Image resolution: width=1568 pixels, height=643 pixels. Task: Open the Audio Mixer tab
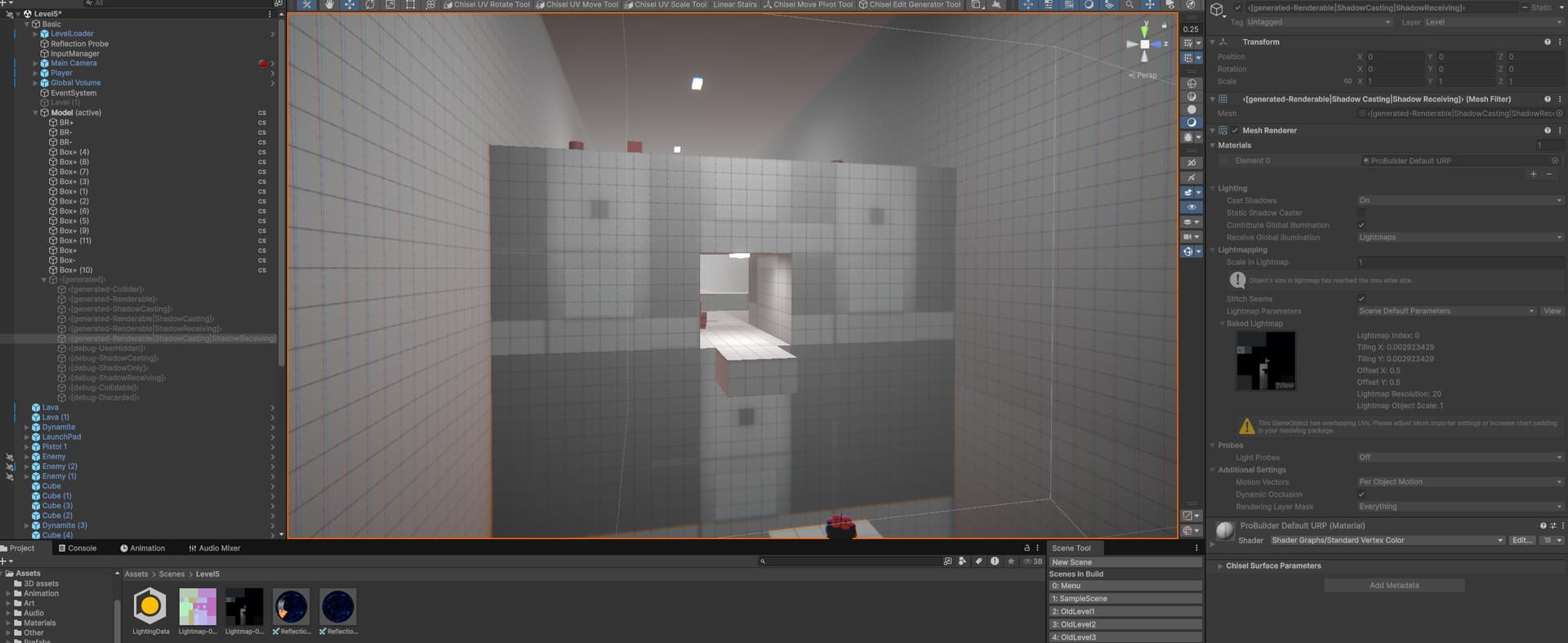(x=215, y=548)
